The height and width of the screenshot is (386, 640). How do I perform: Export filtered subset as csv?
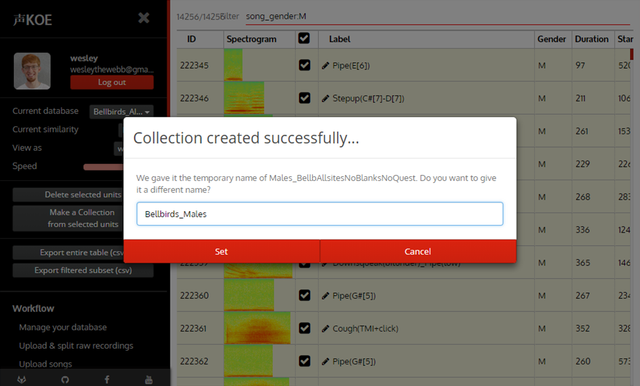point(83,270)
